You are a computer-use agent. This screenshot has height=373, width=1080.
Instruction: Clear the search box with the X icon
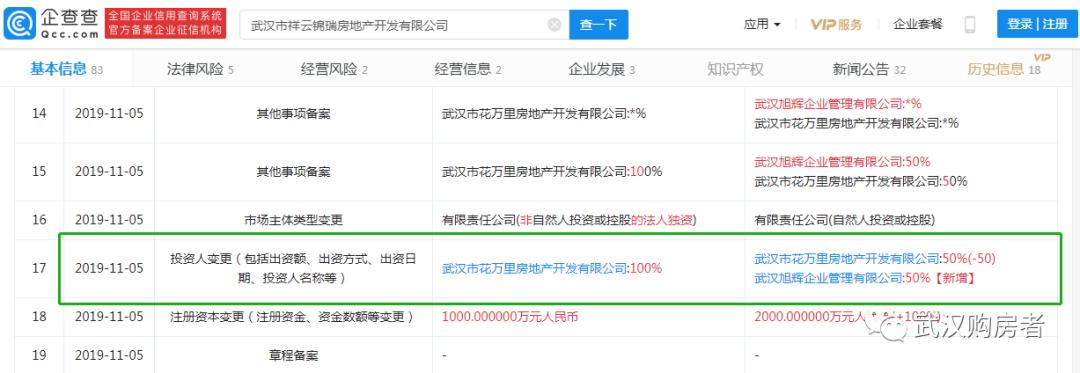pos(554,25)
